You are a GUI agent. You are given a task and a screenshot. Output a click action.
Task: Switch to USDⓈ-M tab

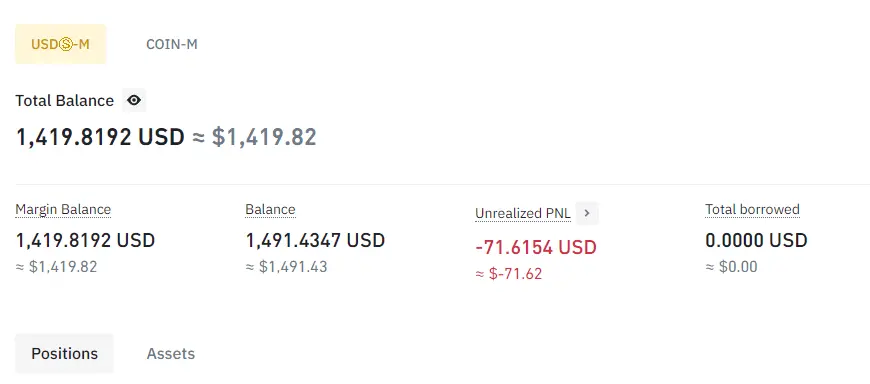[60, 44]
